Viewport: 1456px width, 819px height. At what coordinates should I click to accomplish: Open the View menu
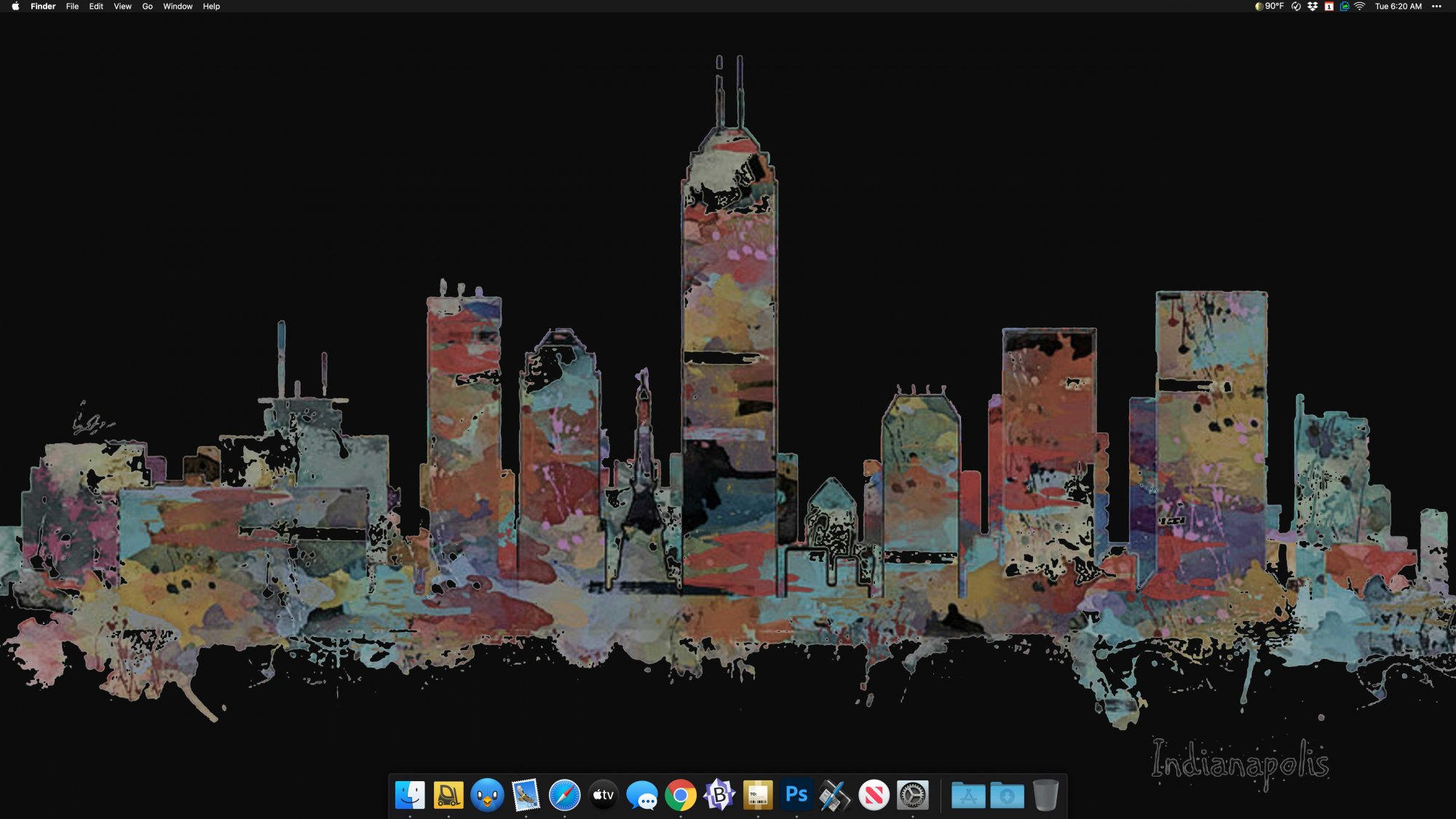pos(122,6)
